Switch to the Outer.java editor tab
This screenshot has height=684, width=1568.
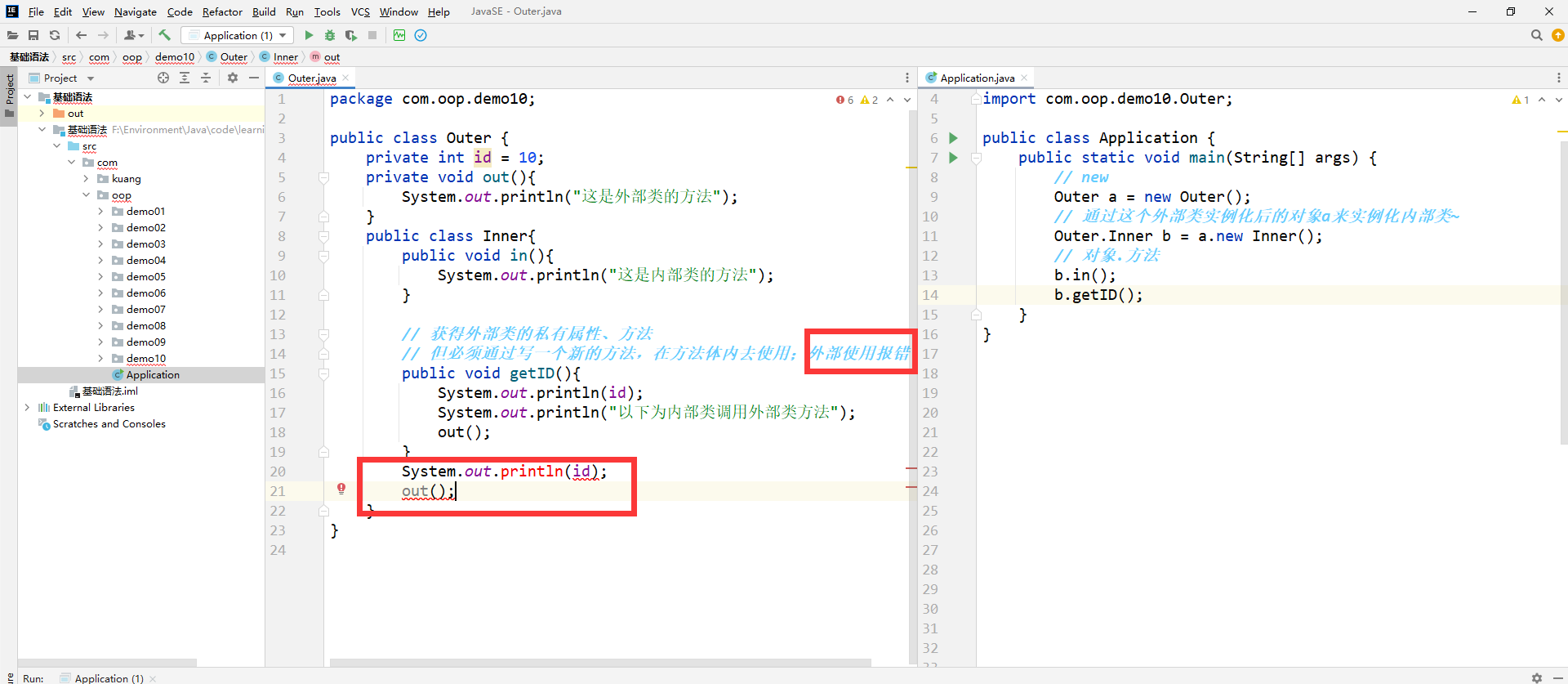point(311,78)
